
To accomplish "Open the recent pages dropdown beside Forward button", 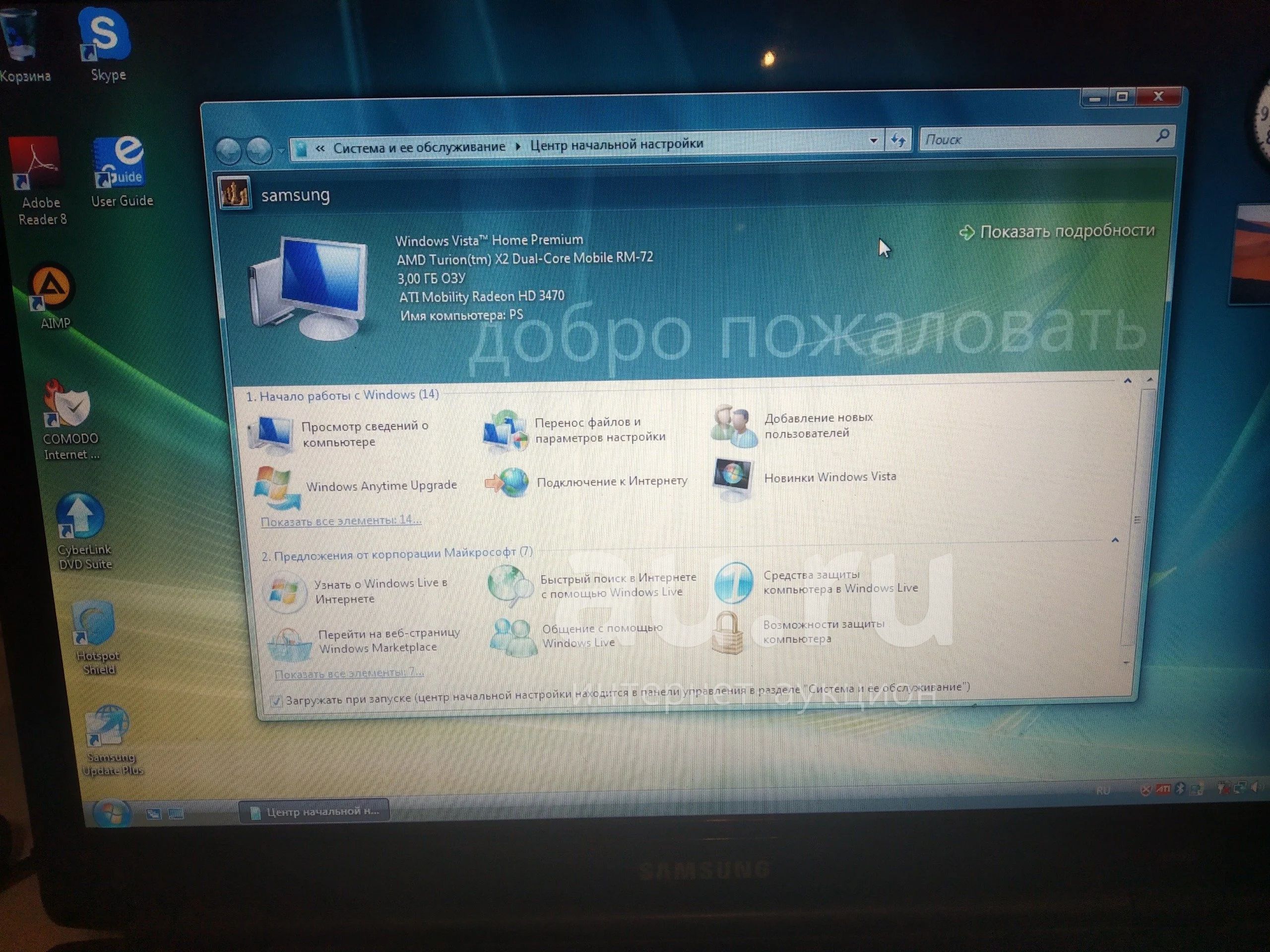I will [x=281, y=151].
